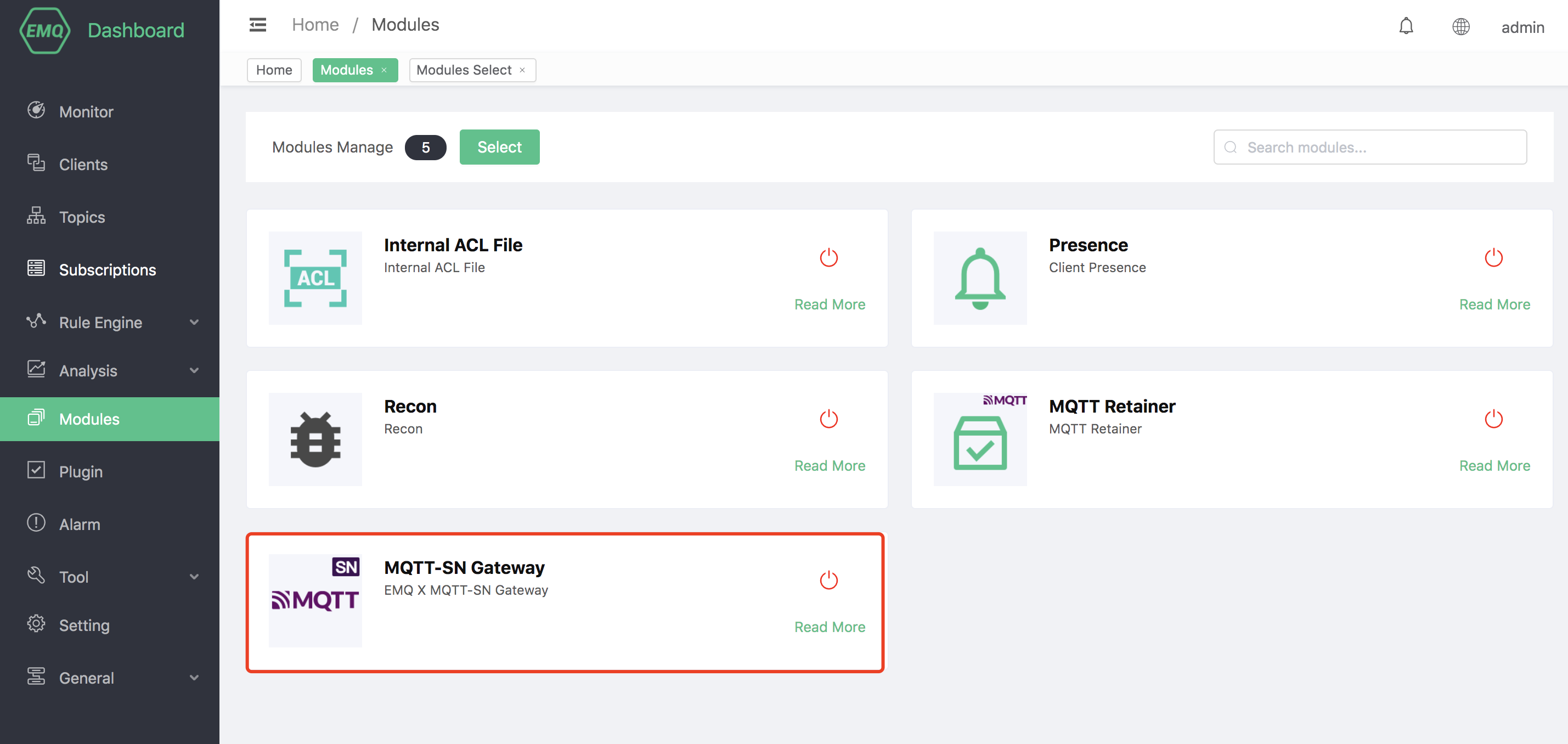This screenshot has height=744, width=1568.
Task: Close the Modules Select tab
Action: pos(522,70)
